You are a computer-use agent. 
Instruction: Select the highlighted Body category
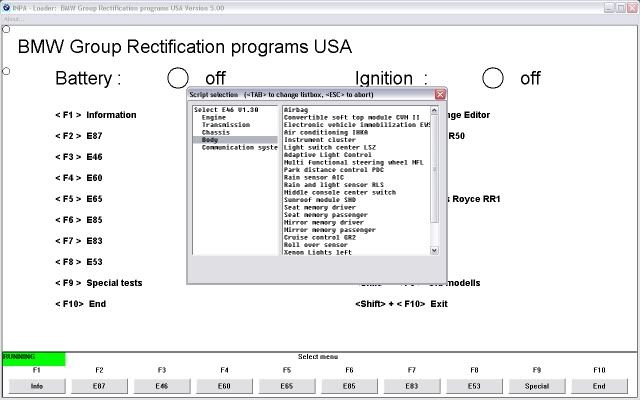pos(235,140)
